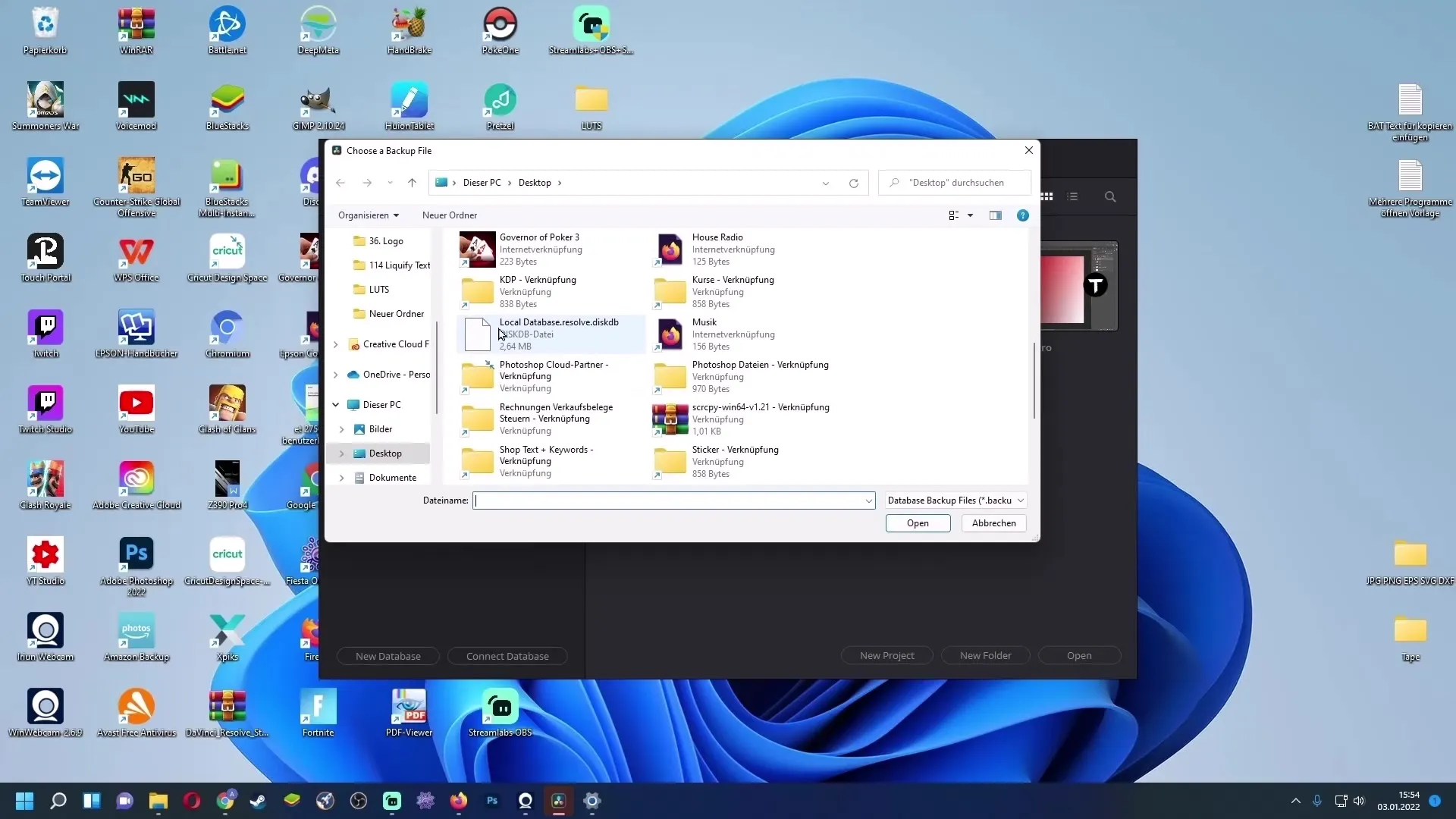Expand the Creative Cloud Files tree node
1456x819 pixels.
click(x=336, y=344)
